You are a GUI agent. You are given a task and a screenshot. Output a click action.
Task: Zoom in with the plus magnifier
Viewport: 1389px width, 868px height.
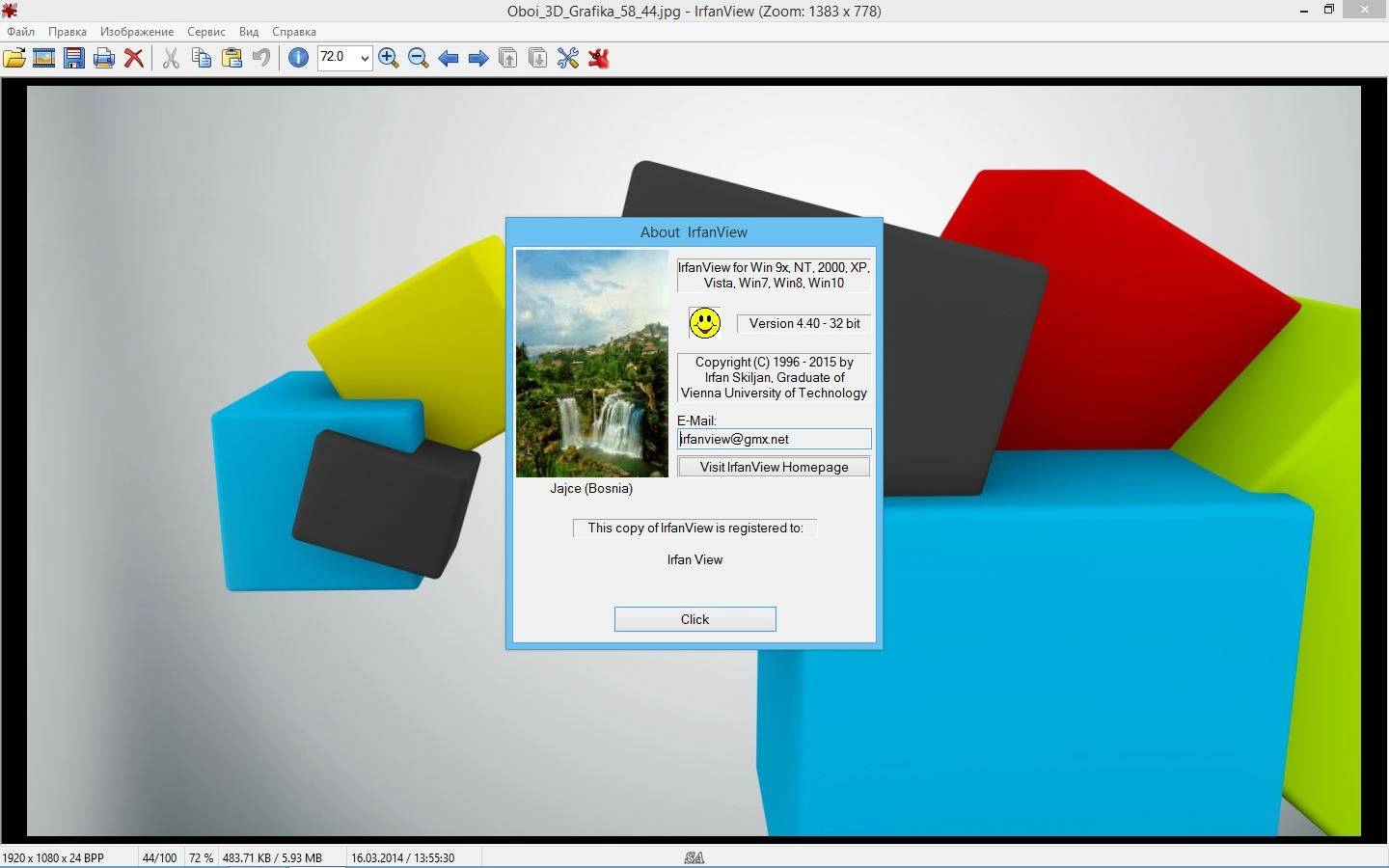(x=389, y=58)
